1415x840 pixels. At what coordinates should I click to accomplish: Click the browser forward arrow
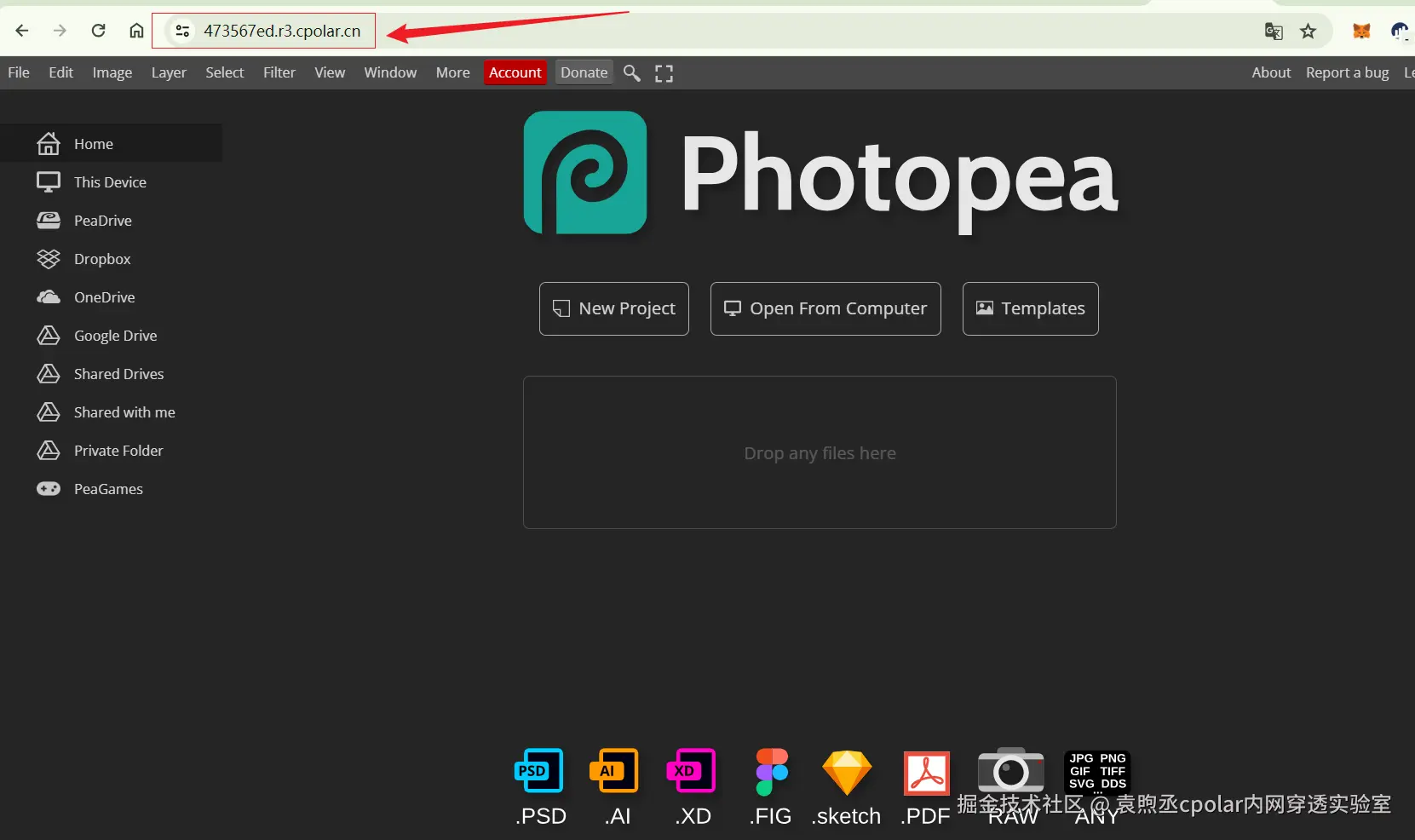point(60,31)
